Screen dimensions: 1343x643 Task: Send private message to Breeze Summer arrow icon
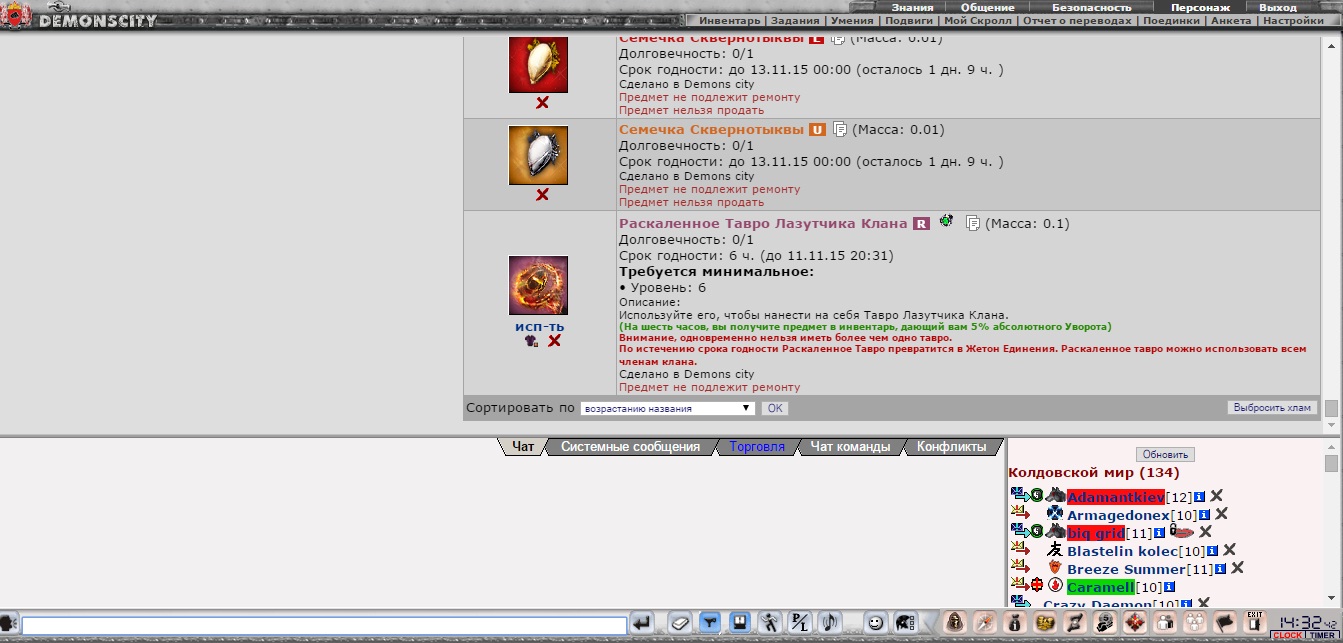pyautogui.click(x=1020, y=567)
